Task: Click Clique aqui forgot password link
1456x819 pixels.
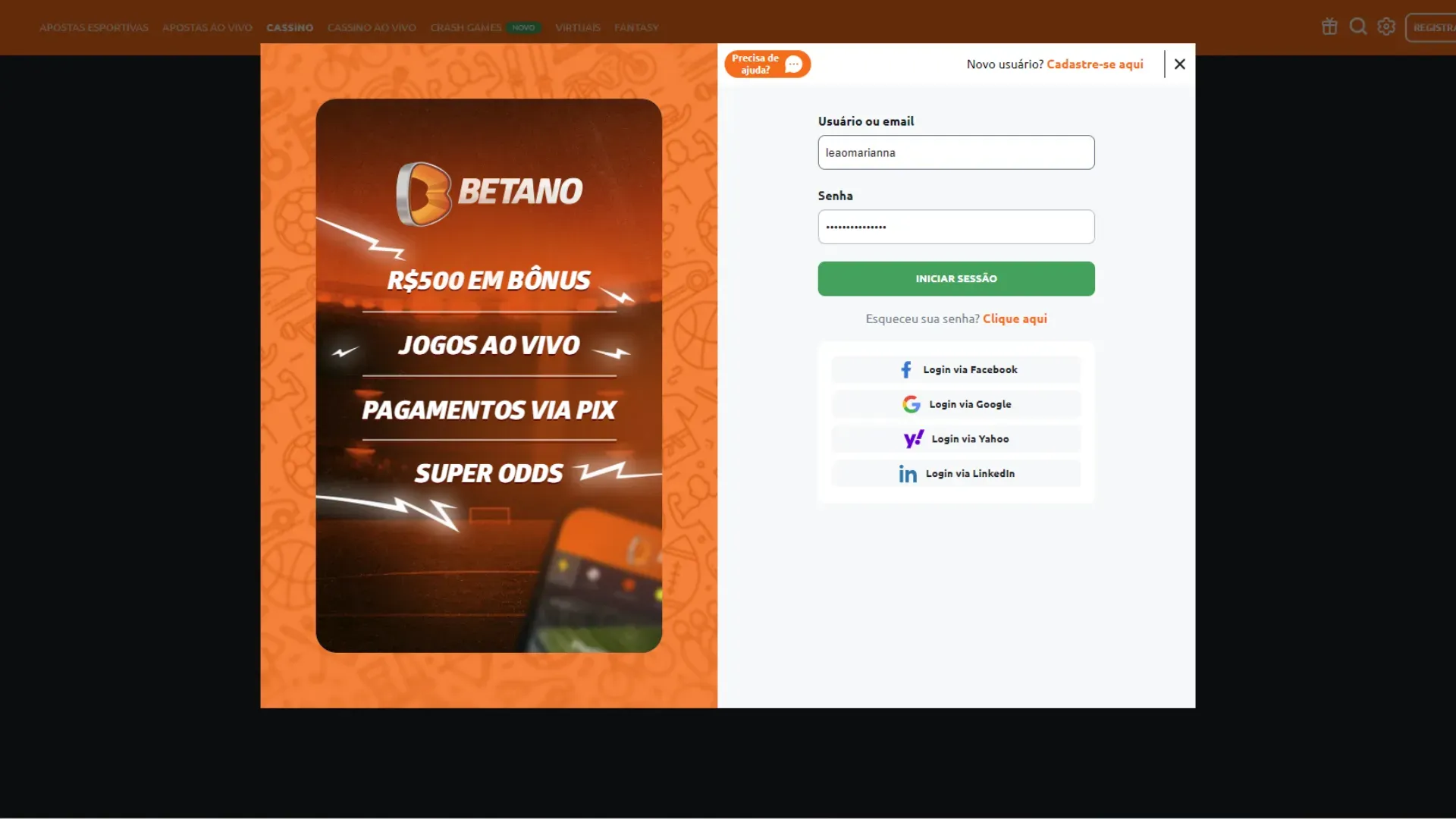Action: 1014,318
